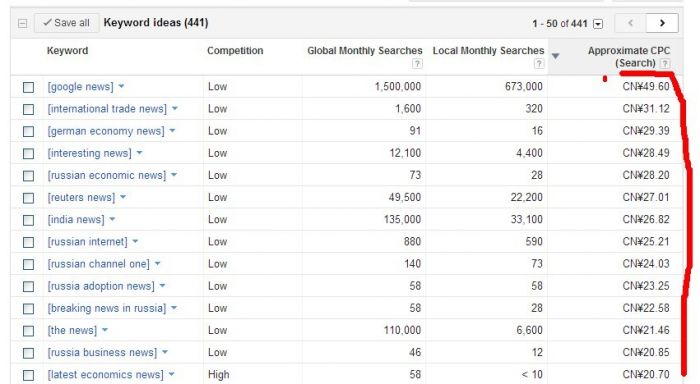Open dropdown arrow next to [russian channel one]
Screen dimensions: 700x384
[157, 263]
